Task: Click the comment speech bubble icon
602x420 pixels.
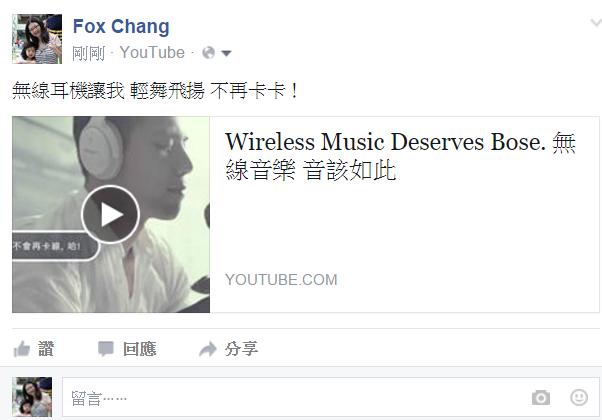Action: [x=105, y=349]
